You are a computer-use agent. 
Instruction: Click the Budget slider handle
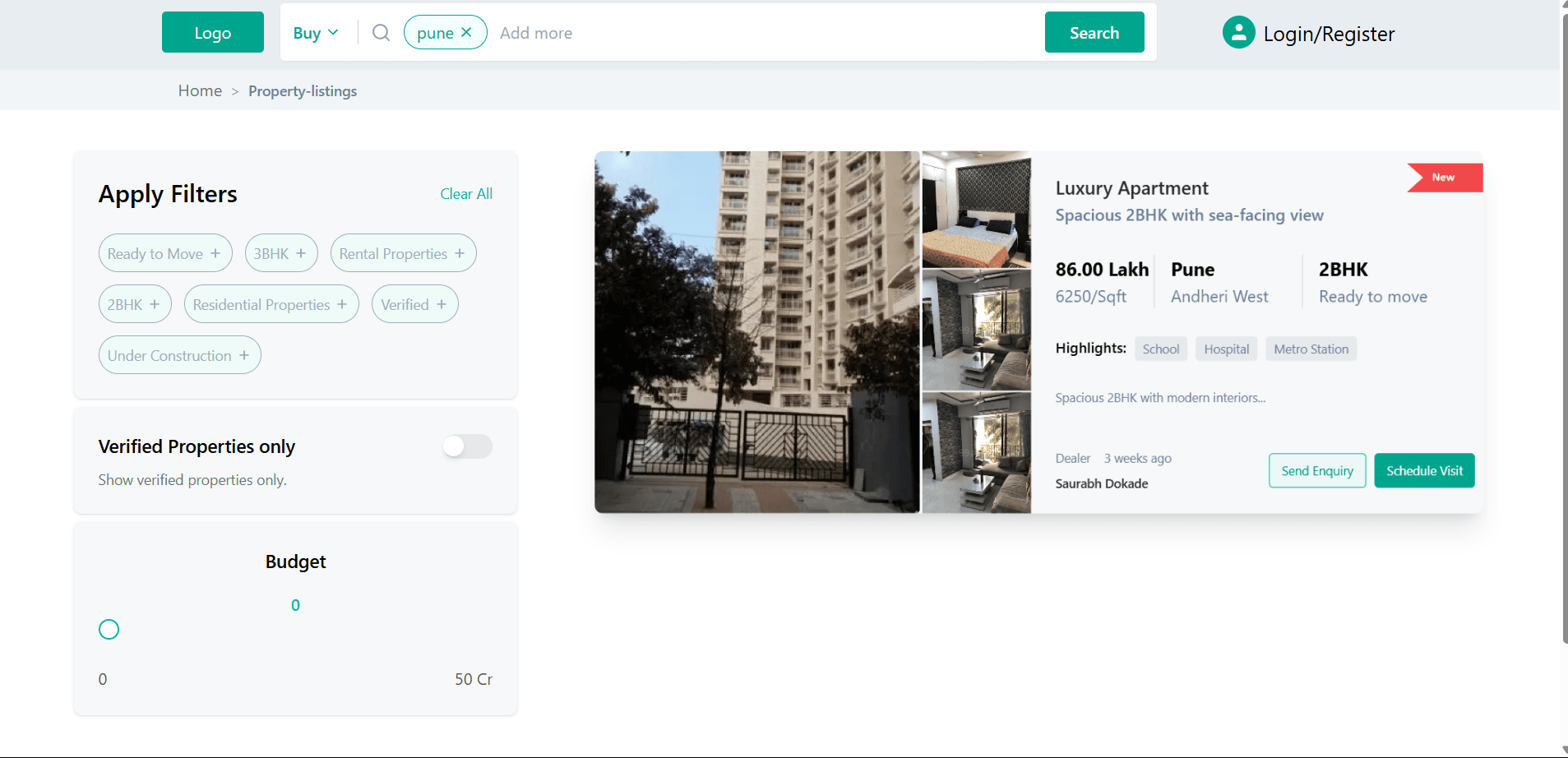pyautogui.click(x=109, y=630)
